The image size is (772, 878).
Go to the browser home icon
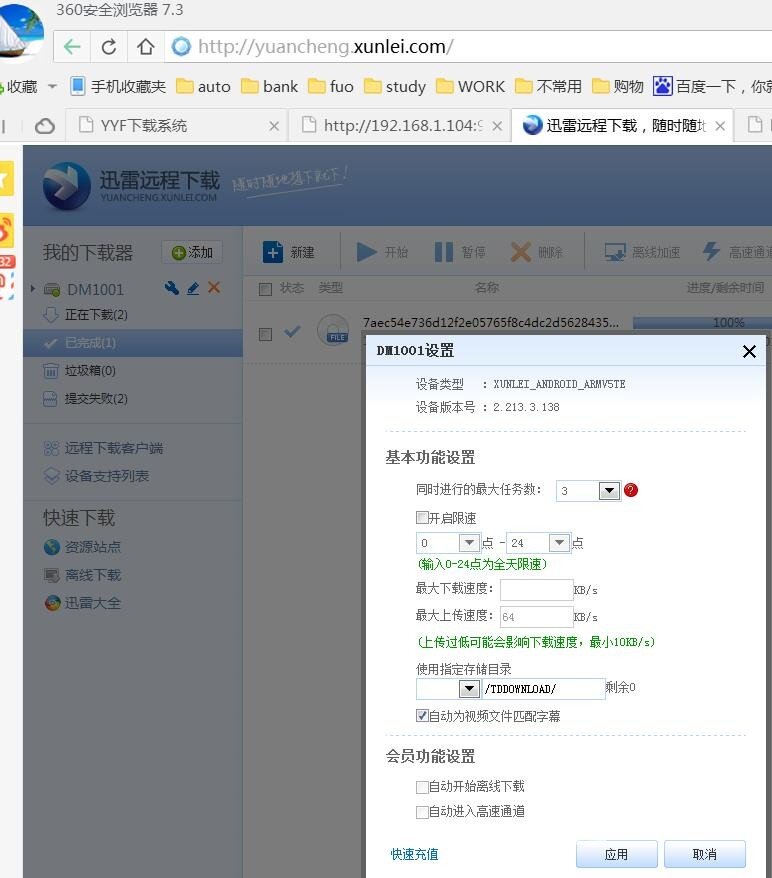(x=146, y=46)
